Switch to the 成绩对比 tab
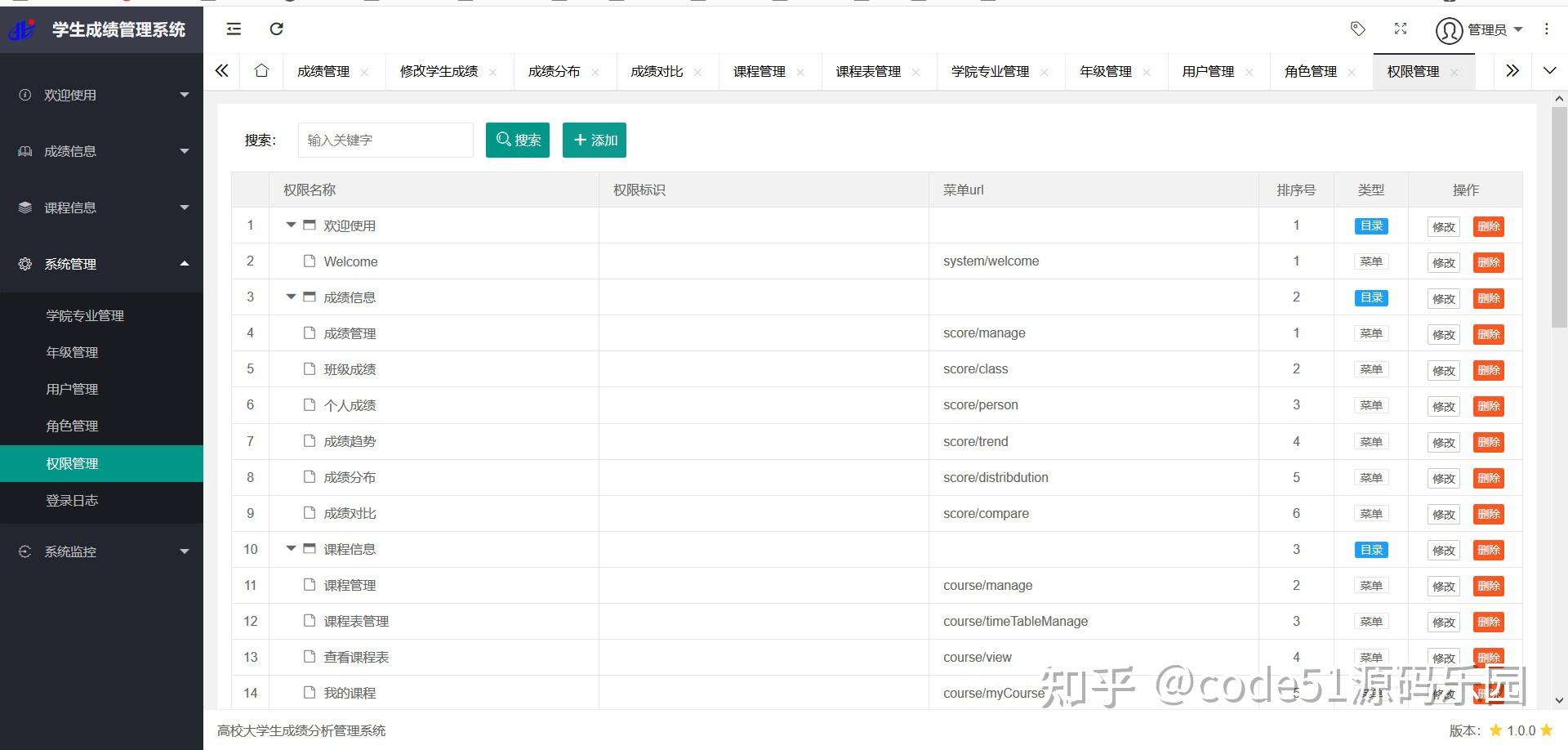 (656, 71)
